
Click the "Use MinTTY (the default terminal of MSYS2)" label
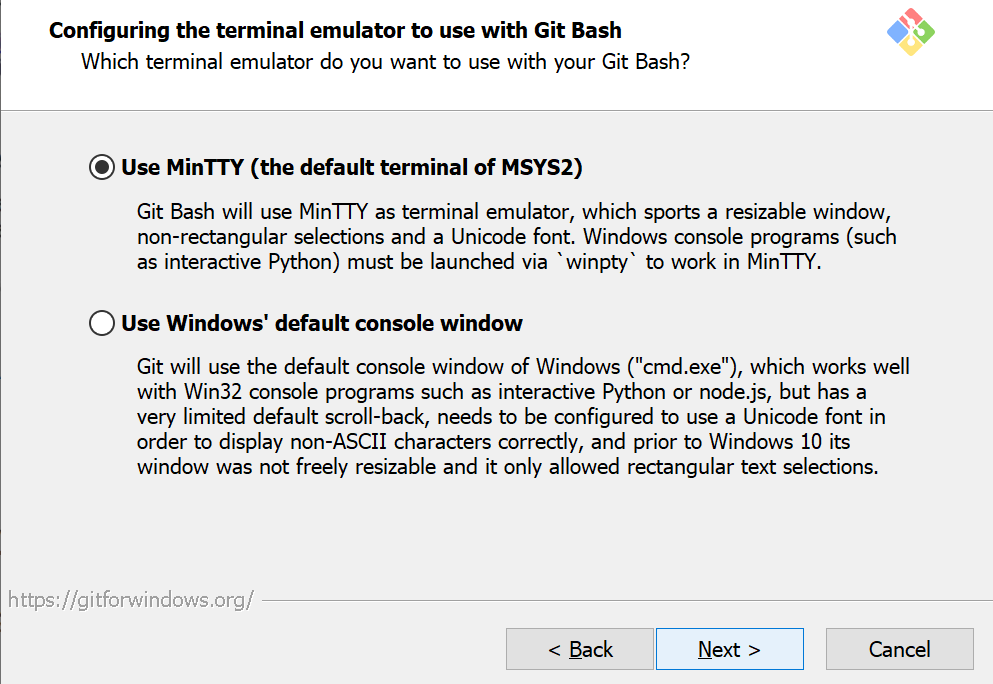[351, 168]
